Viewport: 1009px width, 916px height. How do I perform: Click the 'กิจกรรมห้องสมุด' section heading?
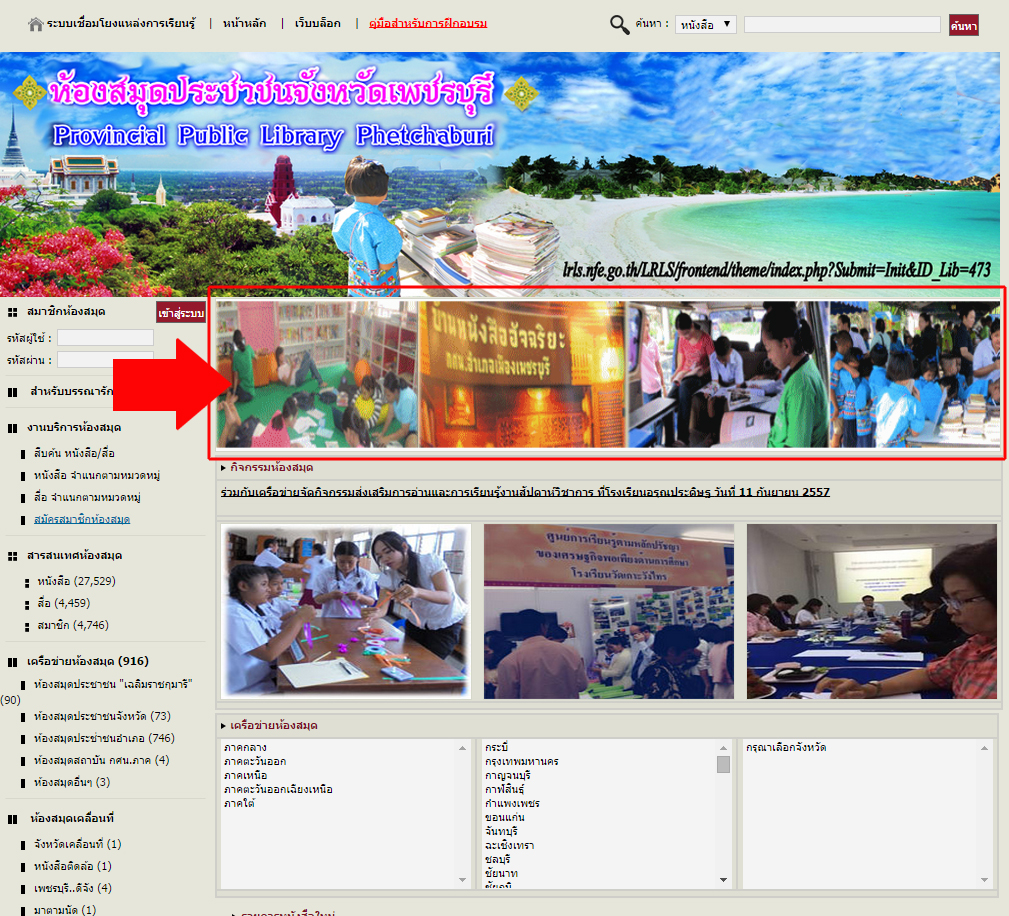[272, 467]
